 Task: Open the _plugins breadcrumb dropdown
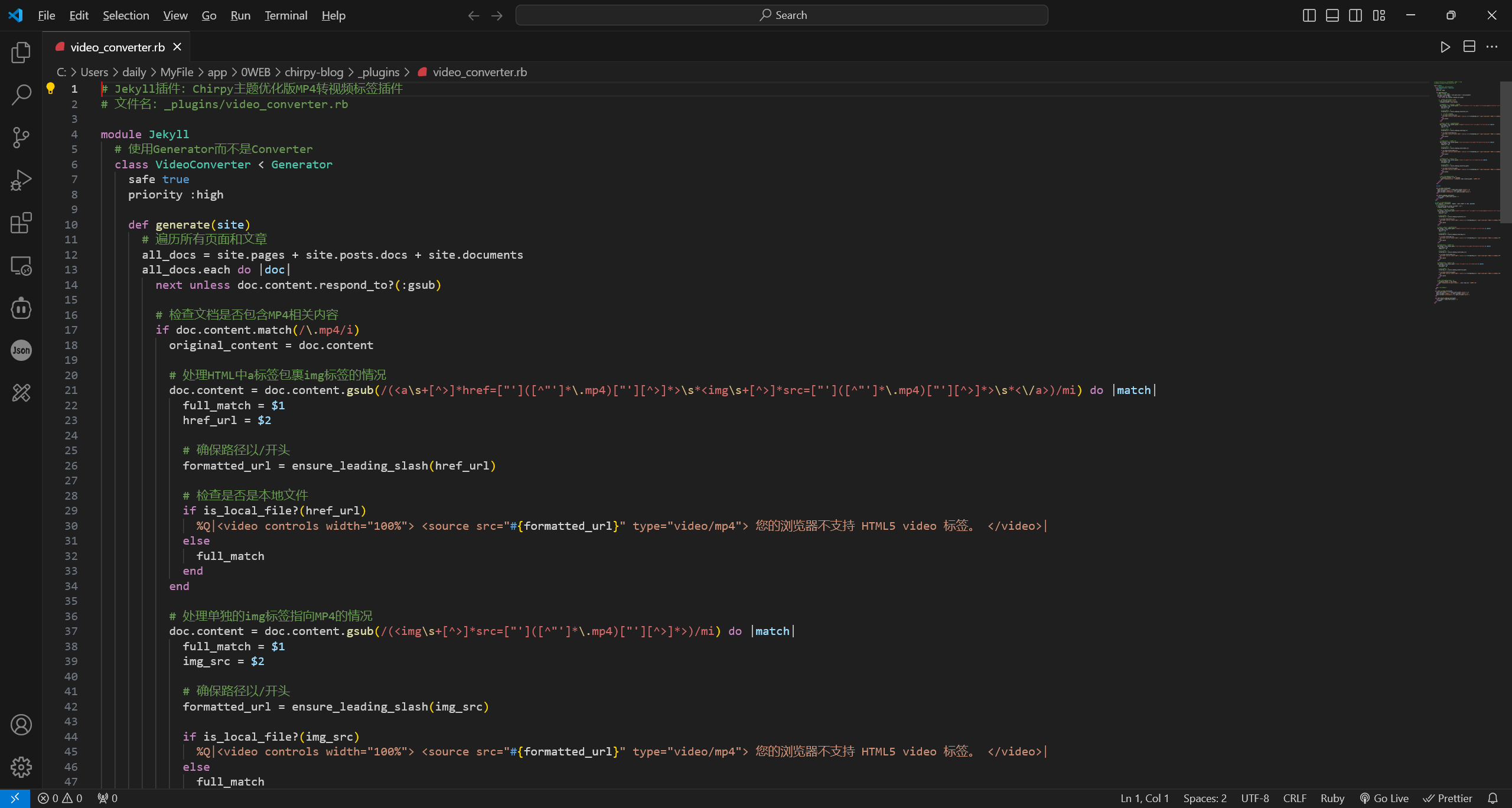(381, 71)
